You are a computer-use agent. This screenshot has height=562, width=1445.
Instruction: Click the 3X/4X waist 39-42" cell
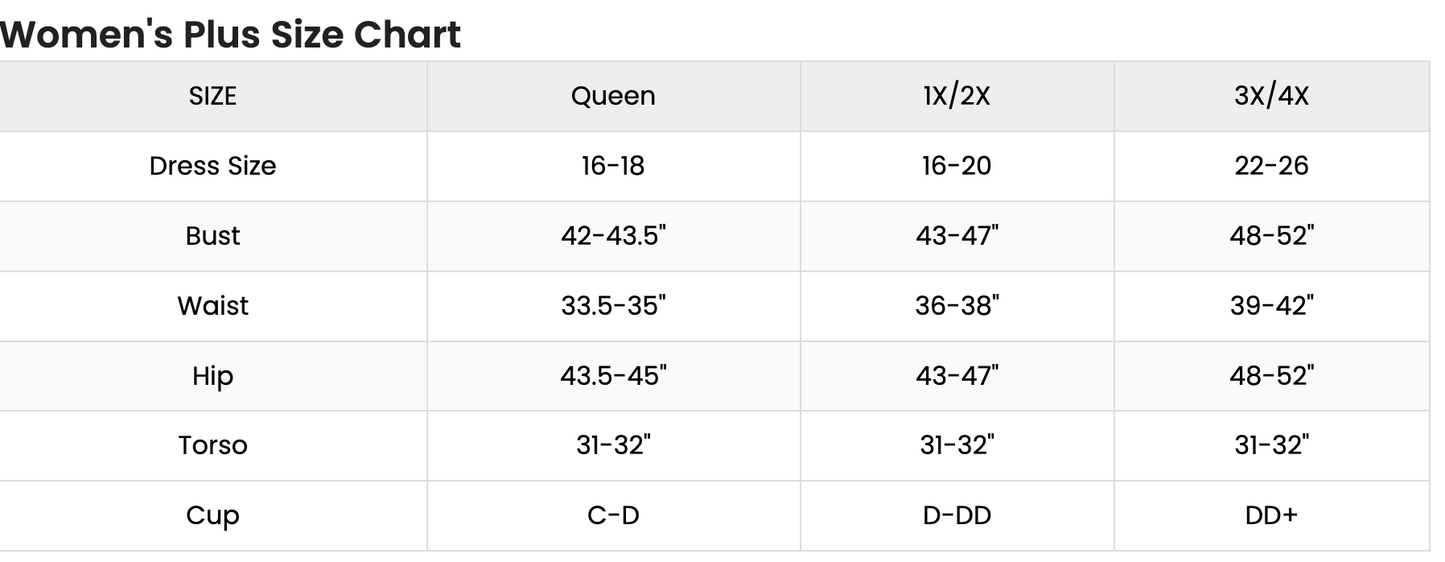tap(1271, 306)
